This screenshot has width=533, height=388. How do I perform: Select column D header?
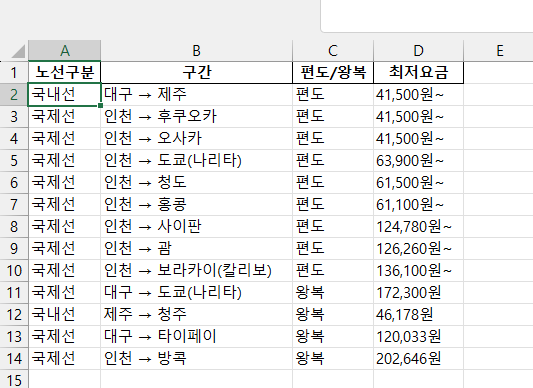(x=418, y=51)
